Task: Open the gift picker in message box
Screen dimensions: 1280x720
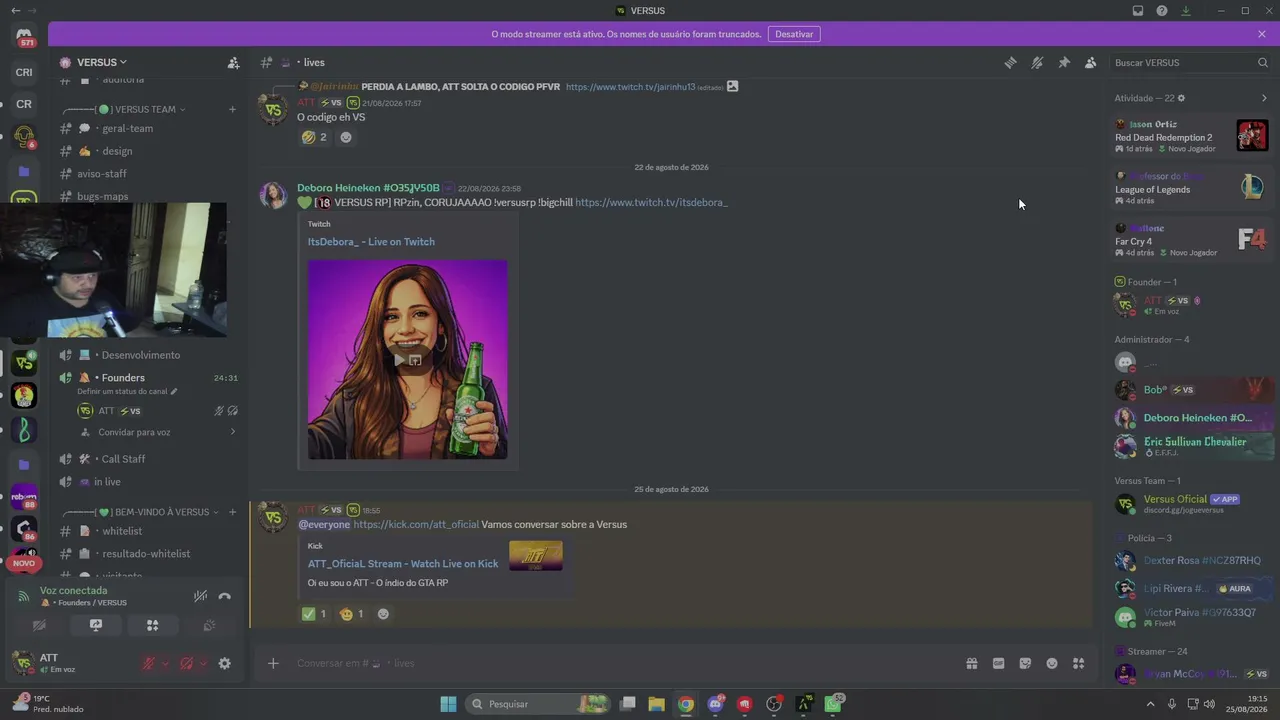Action: (971, 663)
